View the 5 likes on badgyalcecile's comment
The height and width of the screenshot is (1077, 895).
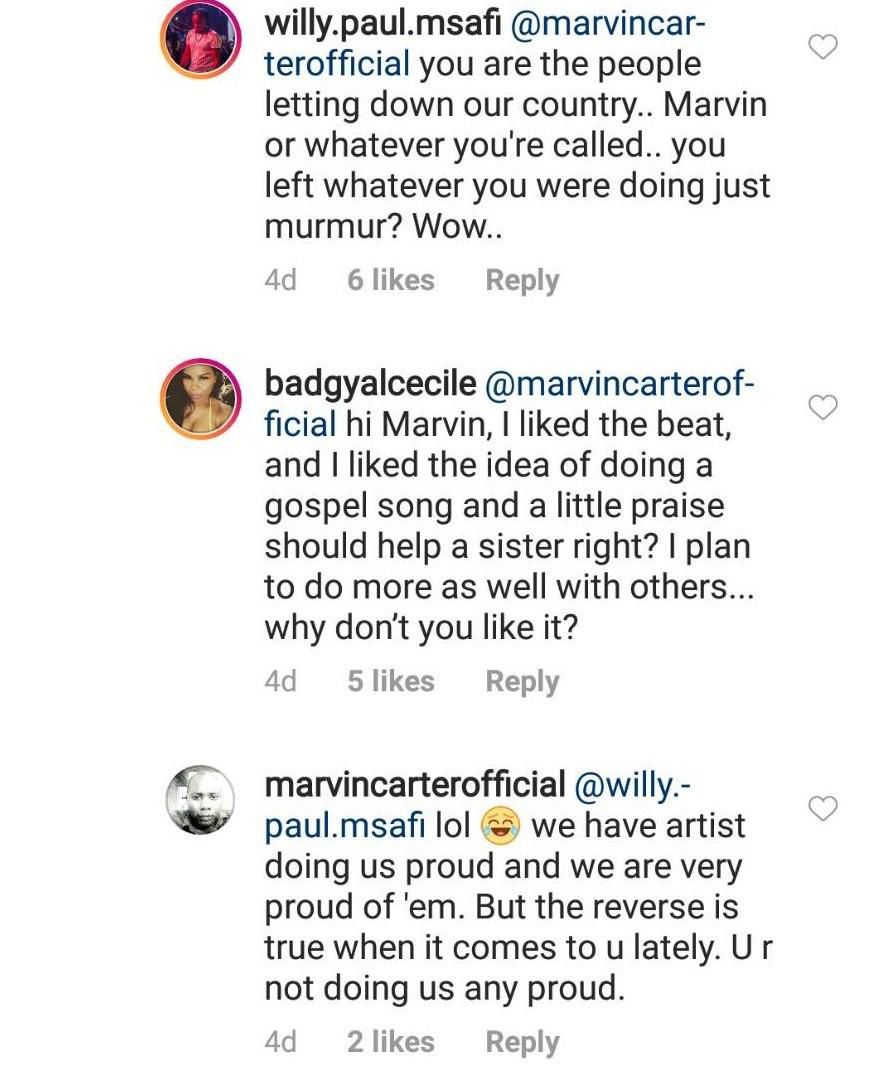point(390,681)
